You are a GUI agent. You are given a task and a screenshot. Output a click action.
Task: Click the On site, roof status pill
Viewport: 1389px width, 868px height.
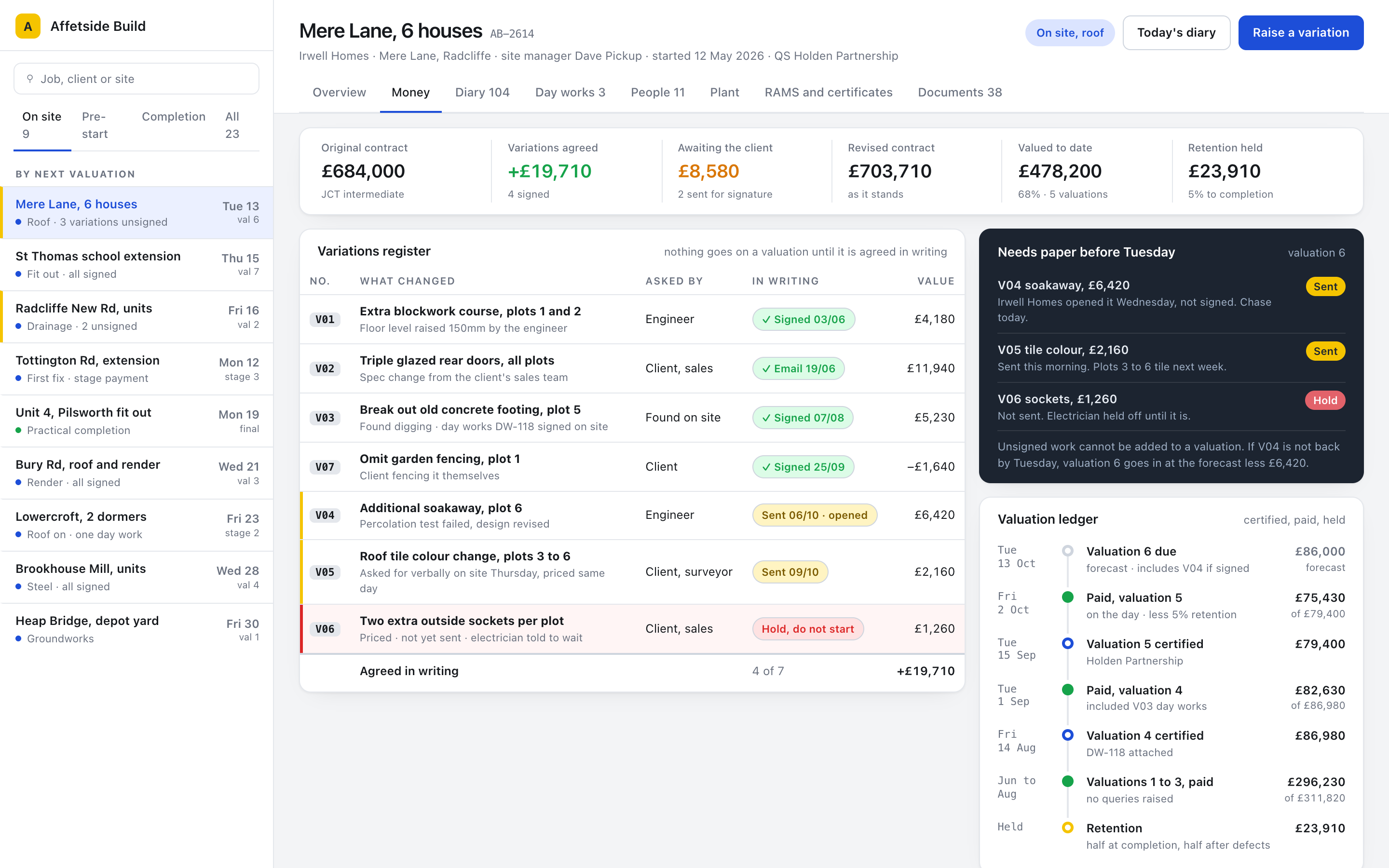pos(1070,33)
